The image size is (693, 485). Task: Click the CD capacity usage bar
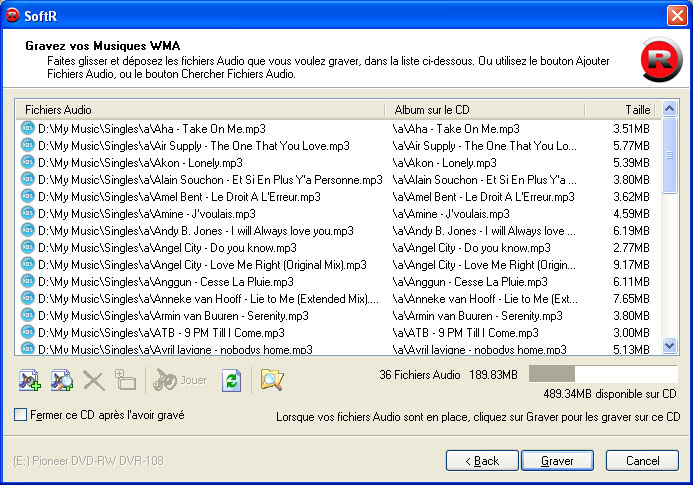coord(603,374)
